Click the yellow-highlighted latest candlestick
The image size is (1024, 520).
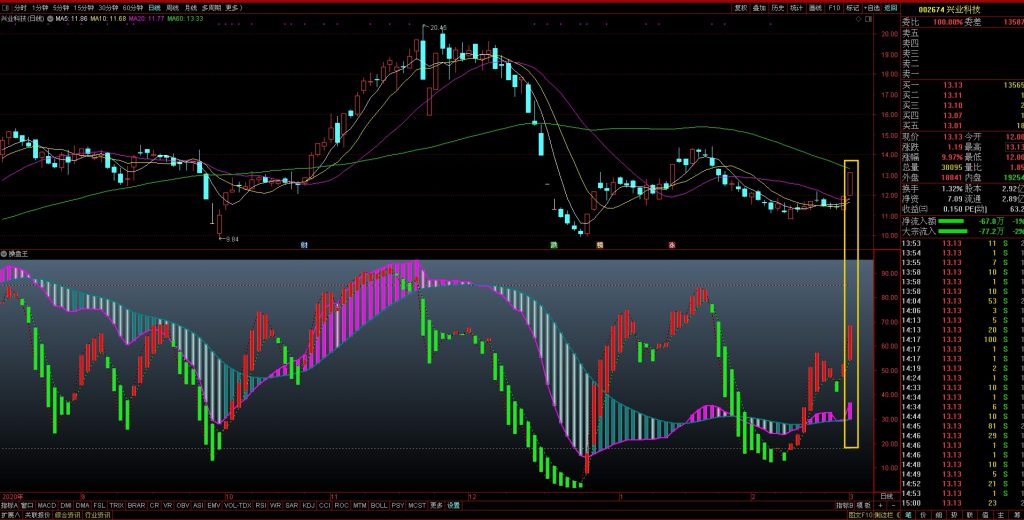[x=850, y=185]
